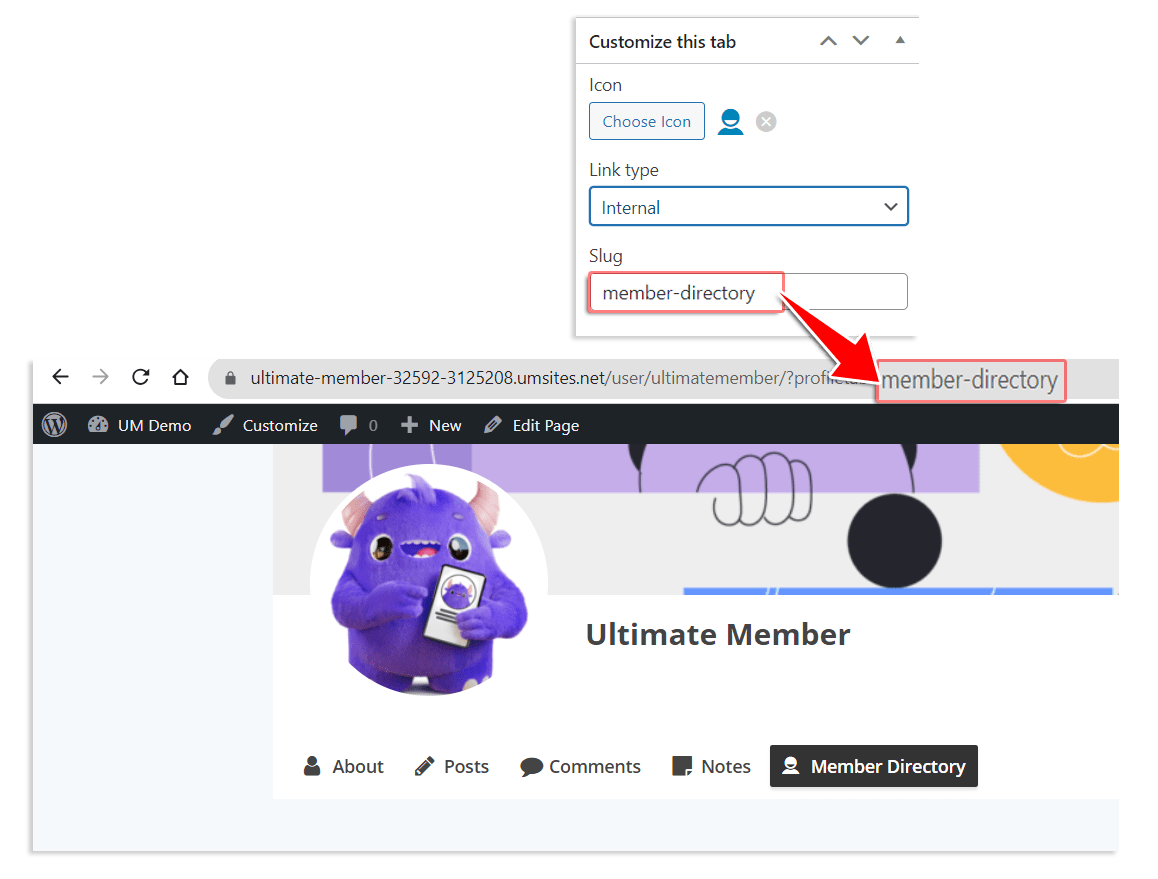Click Customize in the admin bar
Screen dimensions: 1158x879
(265, 425)
